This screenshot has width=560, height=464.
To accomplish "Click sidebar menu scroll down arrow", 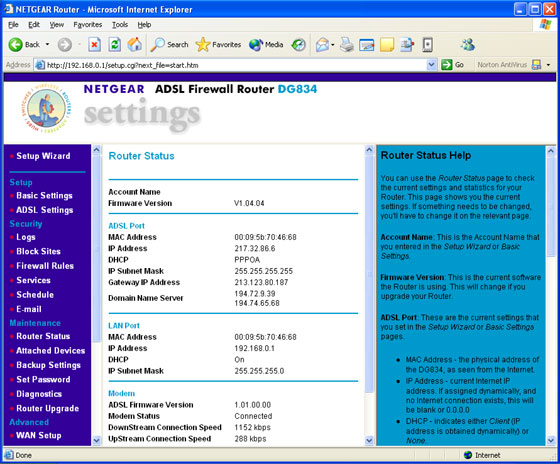I will [96, 441].
